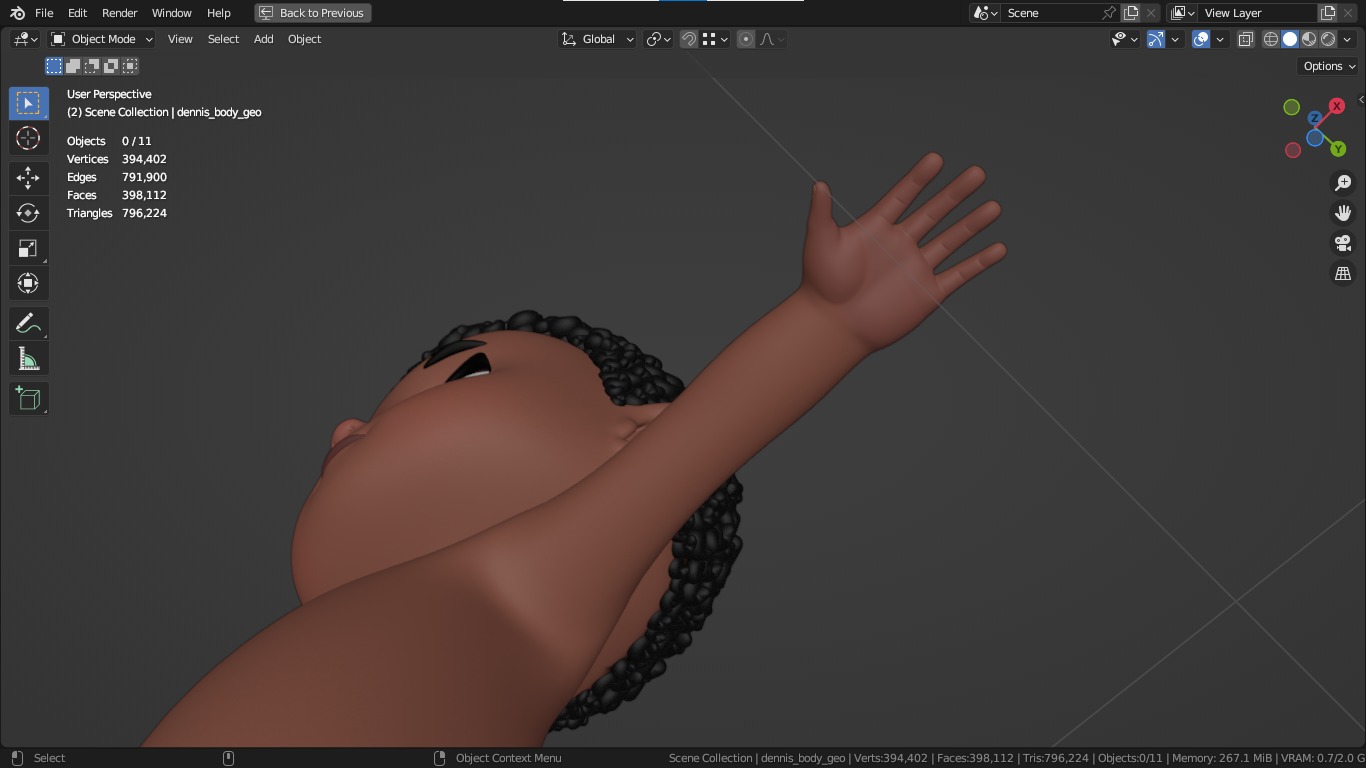Open the Render menu
This screenshot has height=768, width=1366.
point(119,13)
